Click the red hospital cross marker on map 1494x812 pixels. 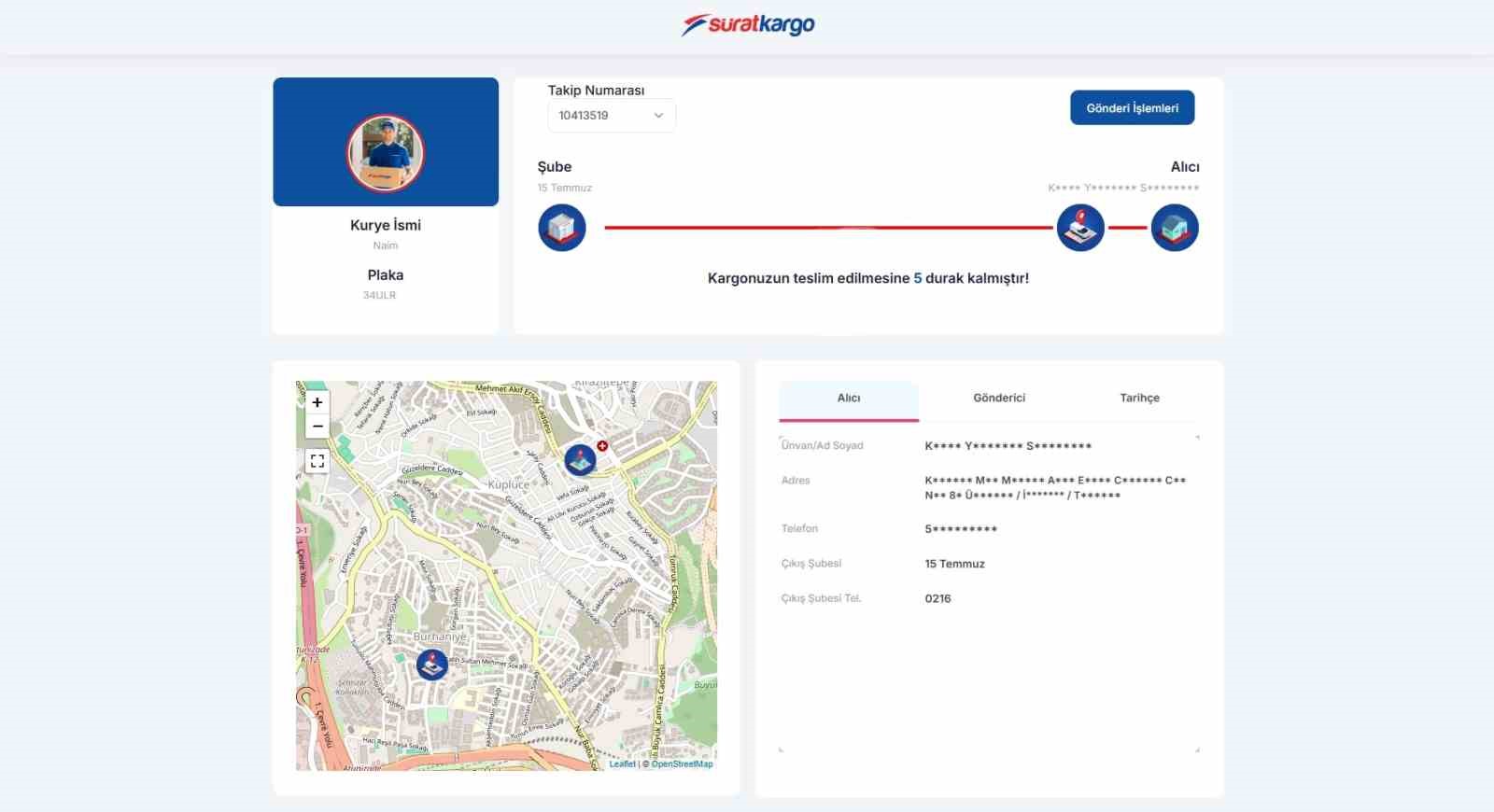pos(602,446)
